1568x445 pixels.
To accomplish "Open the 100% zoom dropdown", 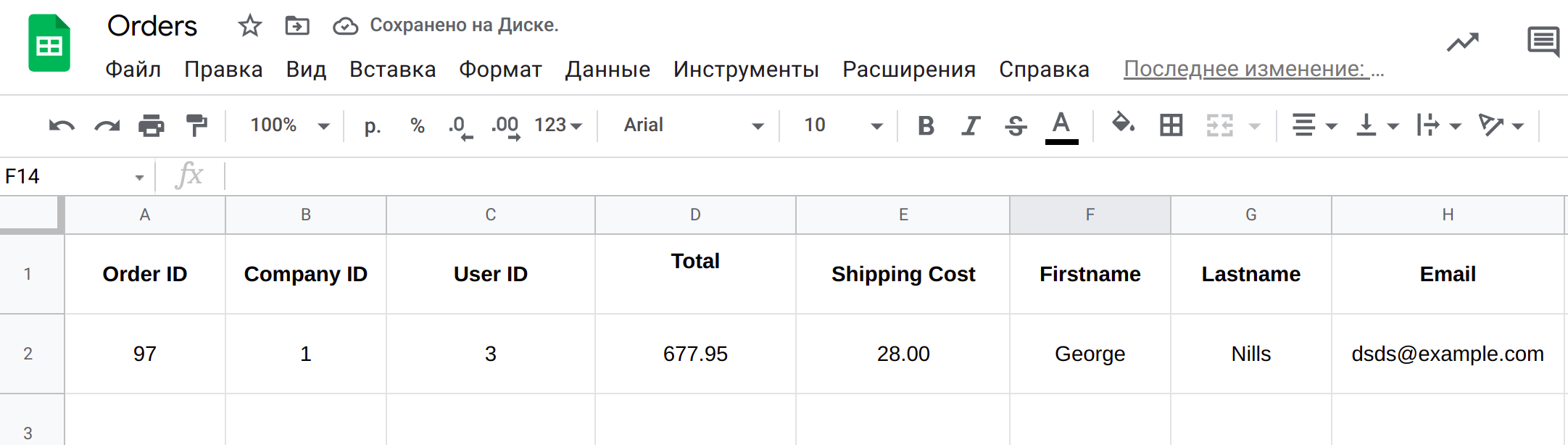I will [289, 125].
